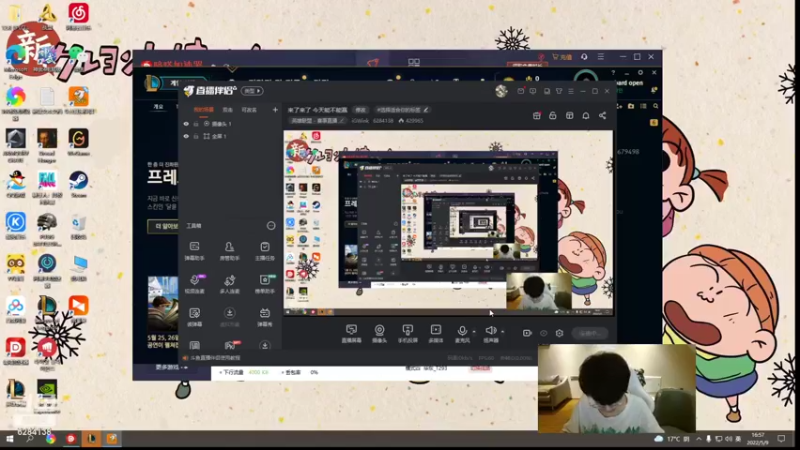Open the 弹幕助手 tool in the toolbox
This screenshot has height=450, width=800.
click(x=194, y=251)
